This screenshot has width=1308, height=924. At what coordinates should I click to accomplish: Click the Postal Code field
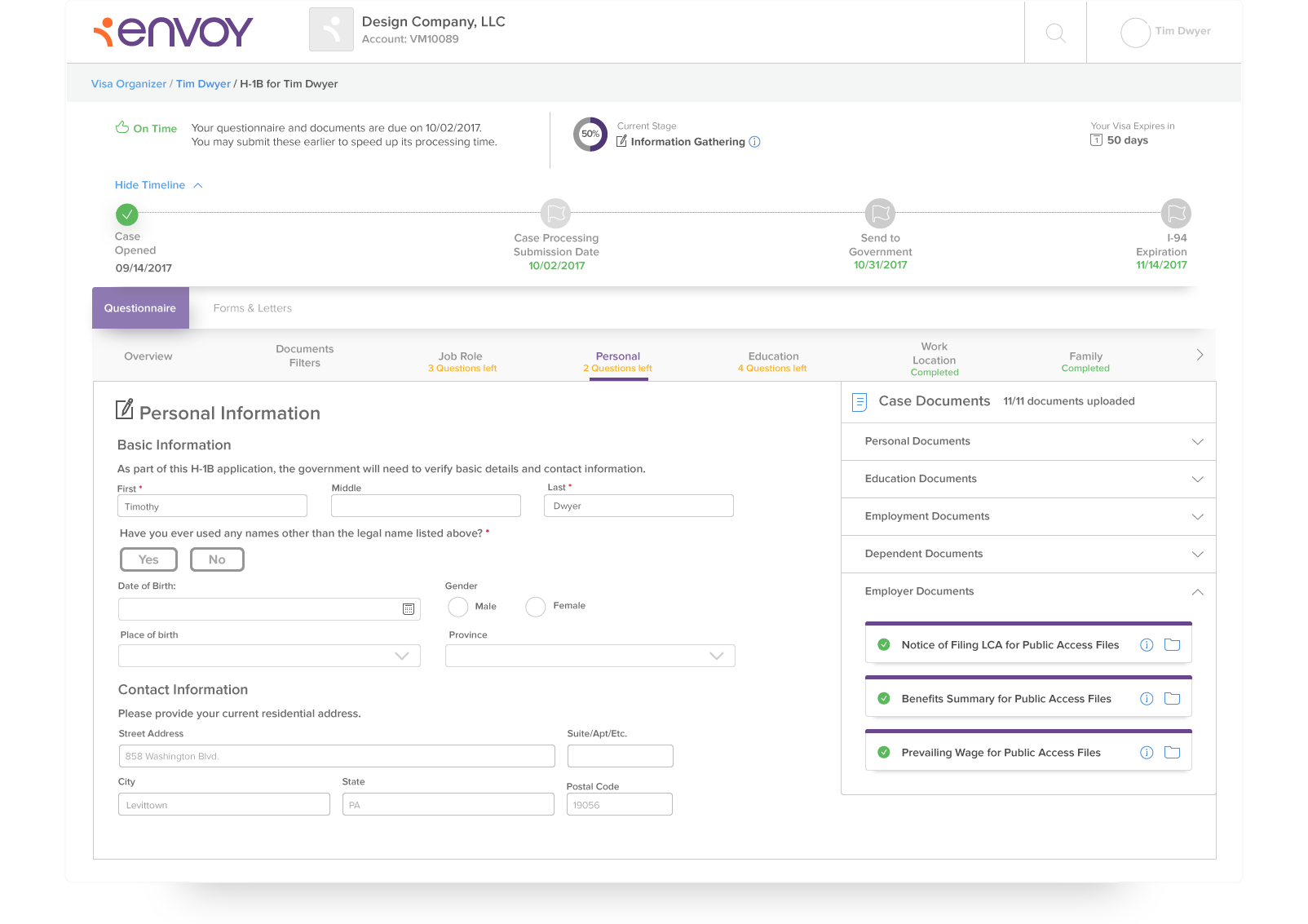pos(620,804)
